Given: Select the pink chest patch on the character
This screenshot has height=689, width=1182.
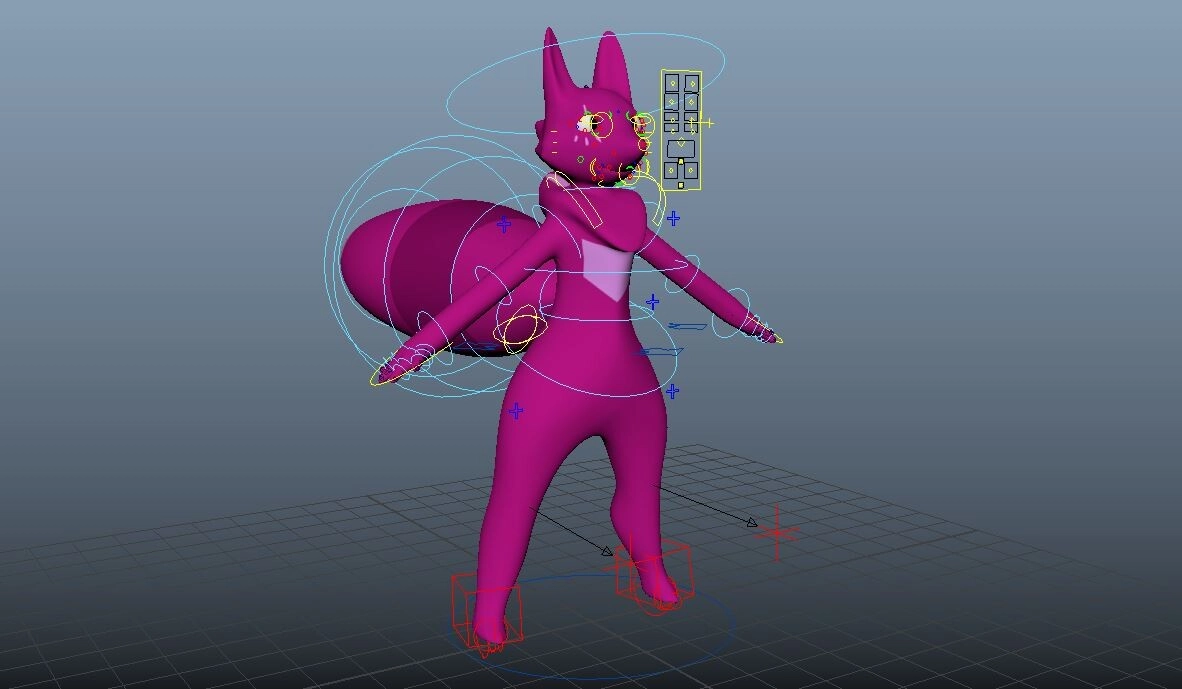Looking at the screenshot, I should (x=608, y=267).
